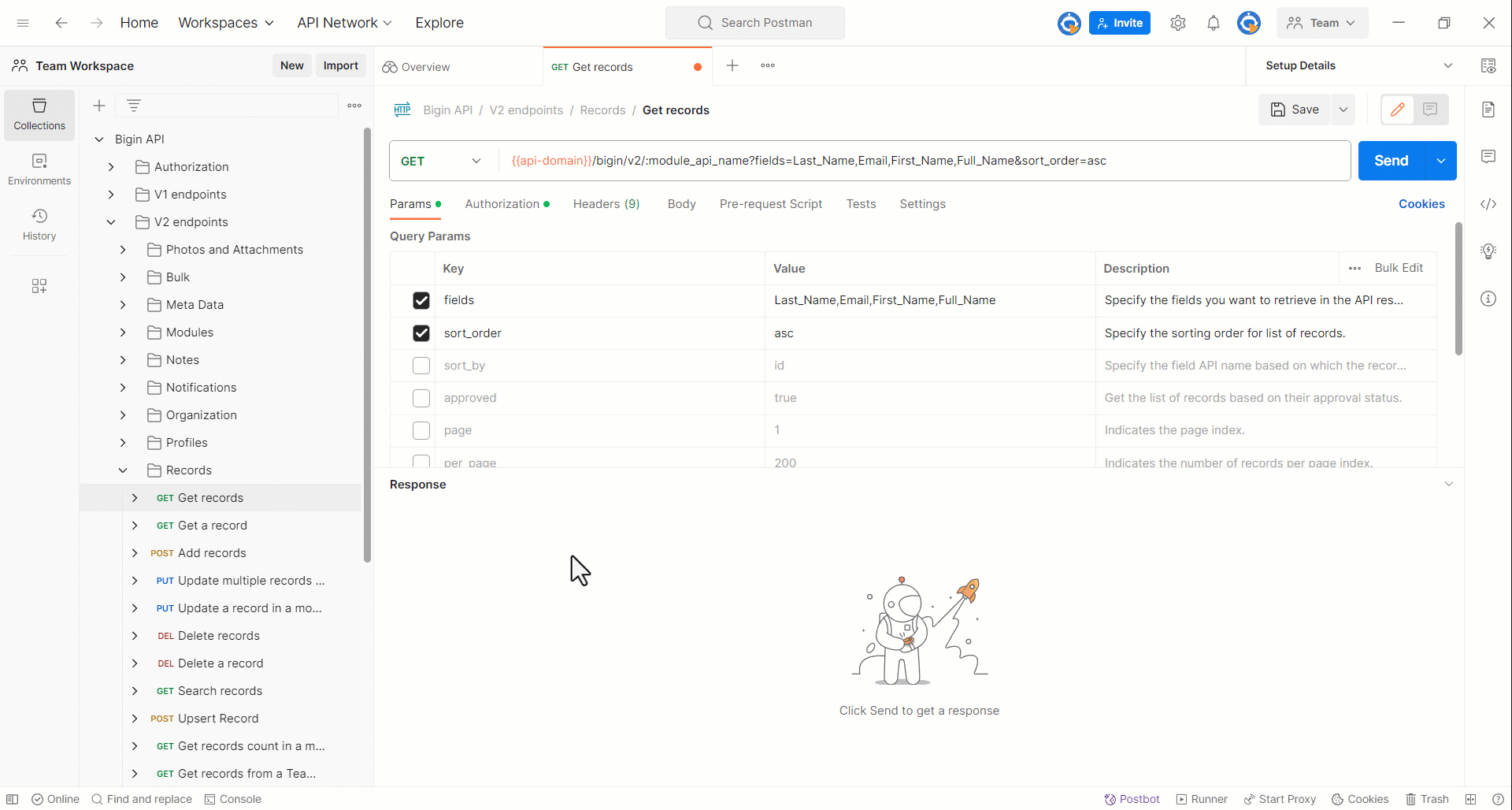This screenshot has height=810, width=1512.
Task: Select the Collections icon in left sidebar
Action: pyautogui.click(x=39, y=114)
